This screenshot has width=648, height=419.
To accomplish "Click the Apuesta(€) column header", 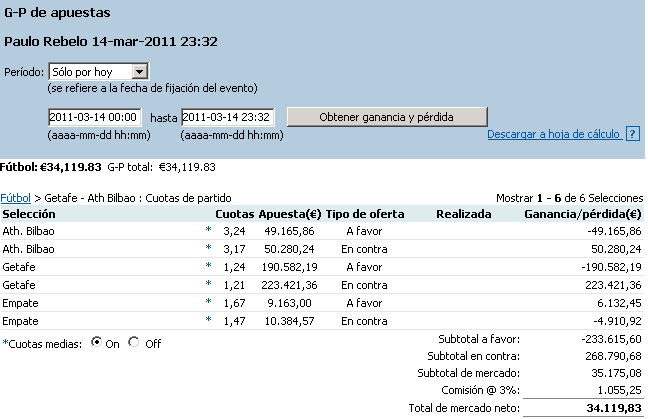I will 290,214.
